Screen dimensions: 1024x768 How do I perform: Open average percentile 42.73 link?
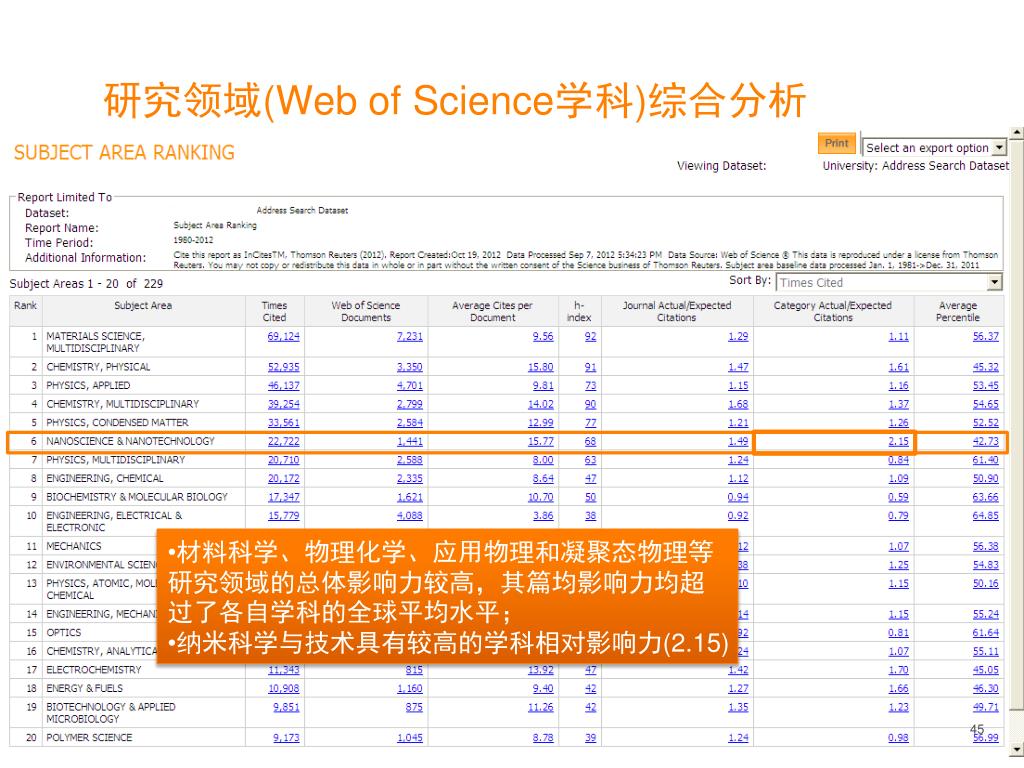(x=985, y=441)
